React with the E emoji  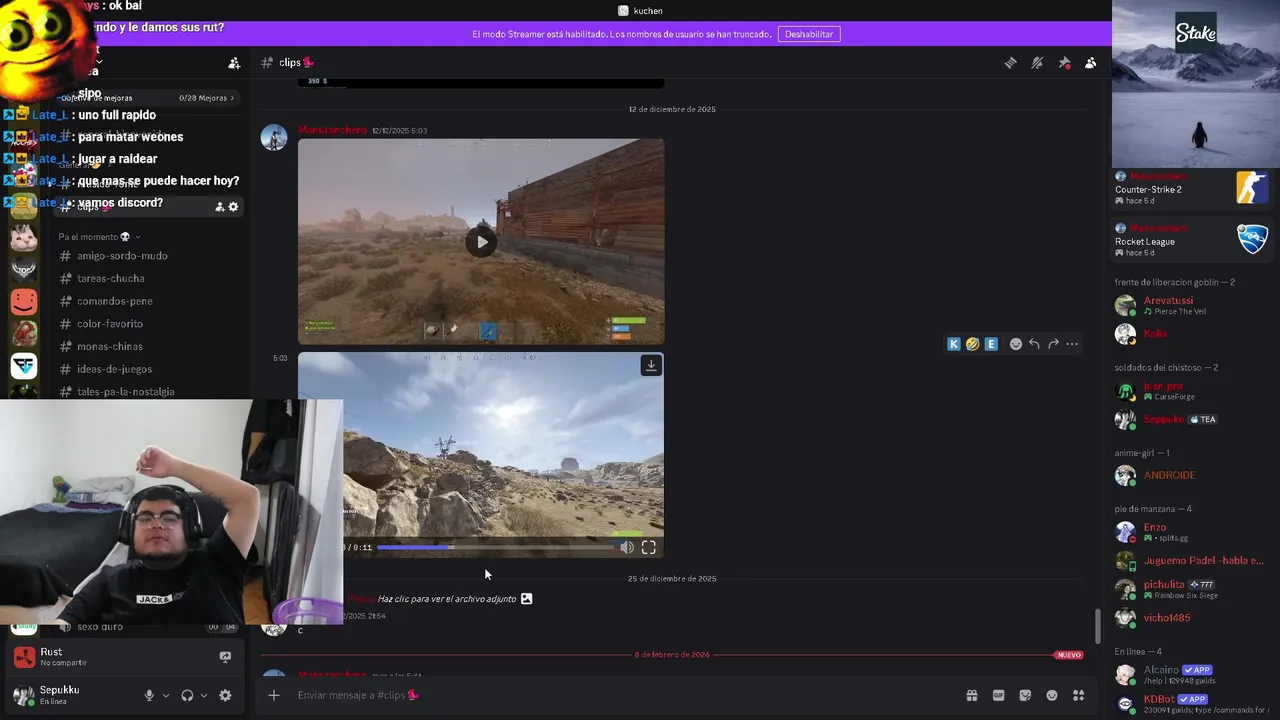tap(991, 344)
